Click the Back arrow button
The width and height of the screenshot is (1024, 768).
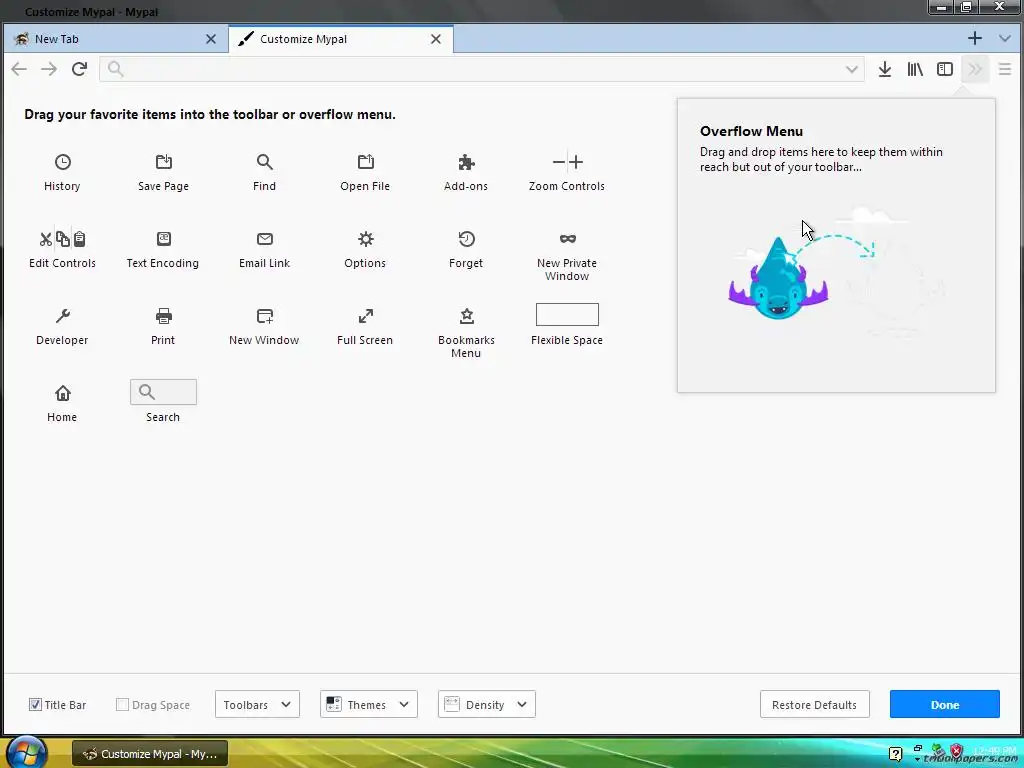click(x=19, y=69)
